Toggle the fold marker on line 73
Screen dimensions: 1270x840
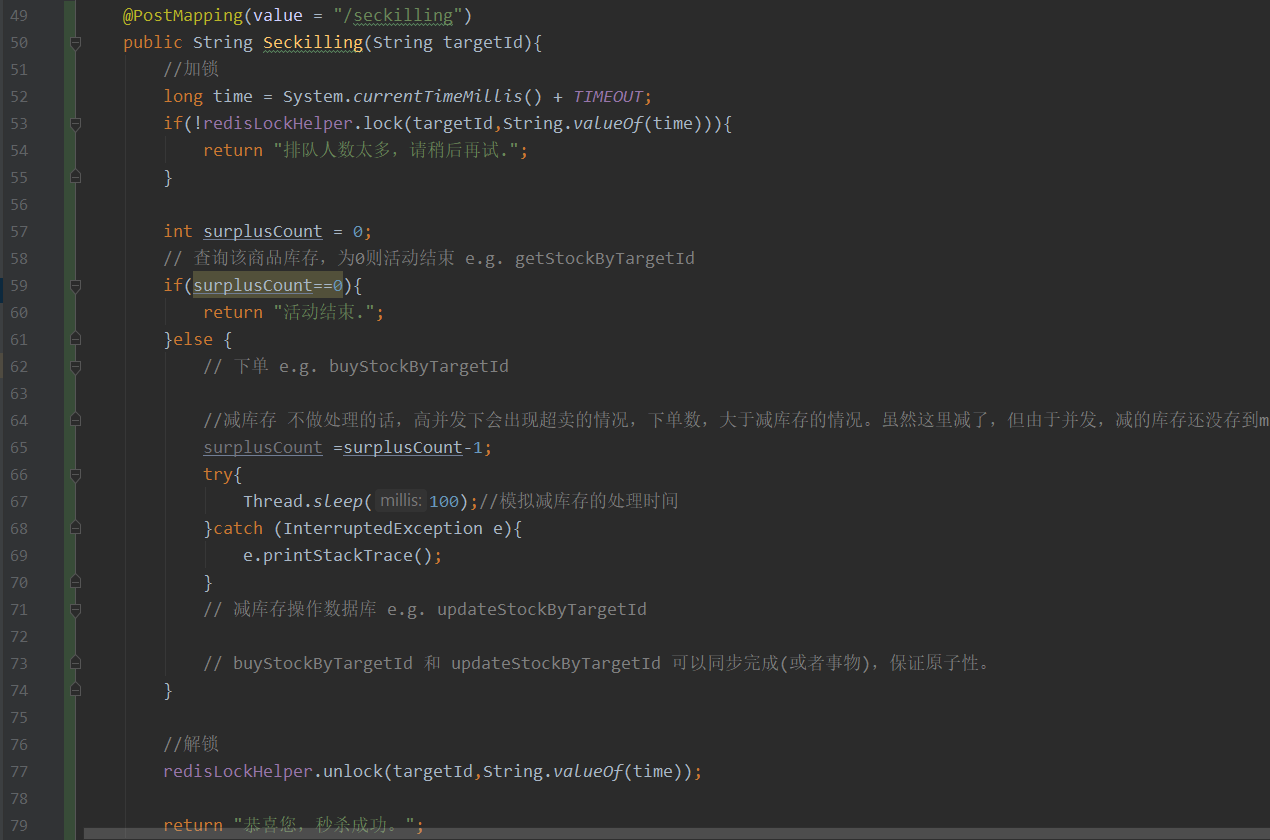76,664
